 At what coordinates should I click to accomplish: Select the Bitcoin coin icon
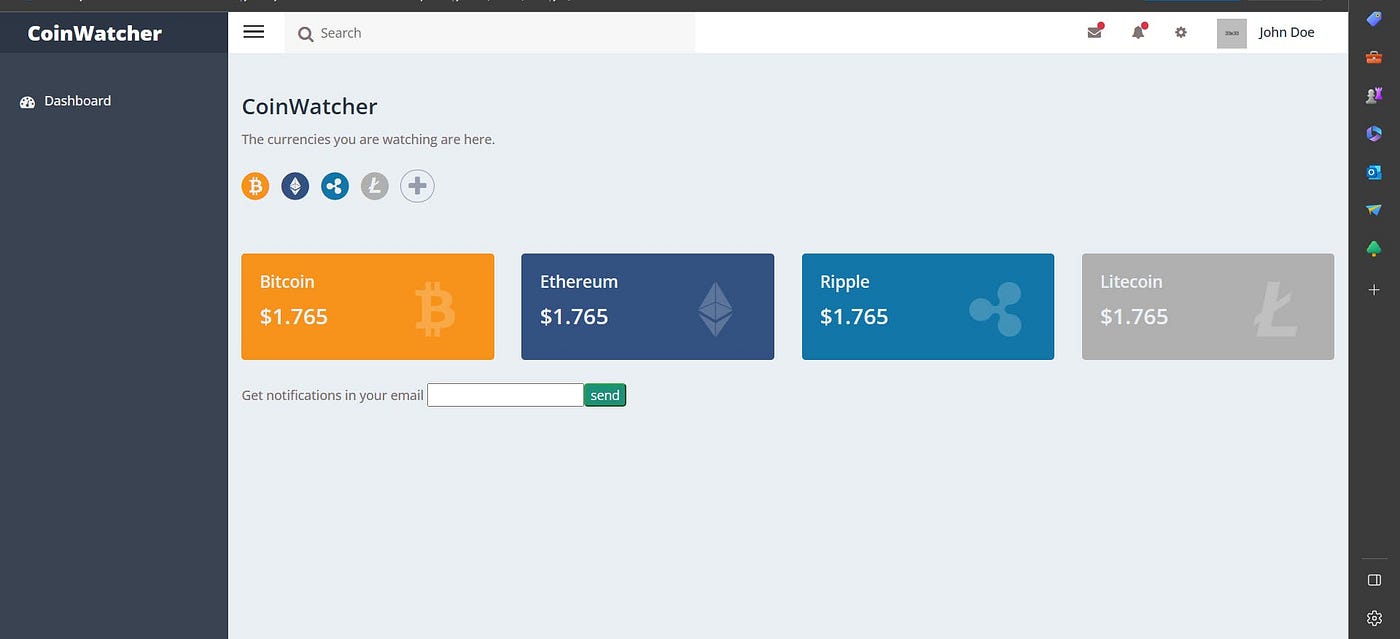(x=255, y=185)
